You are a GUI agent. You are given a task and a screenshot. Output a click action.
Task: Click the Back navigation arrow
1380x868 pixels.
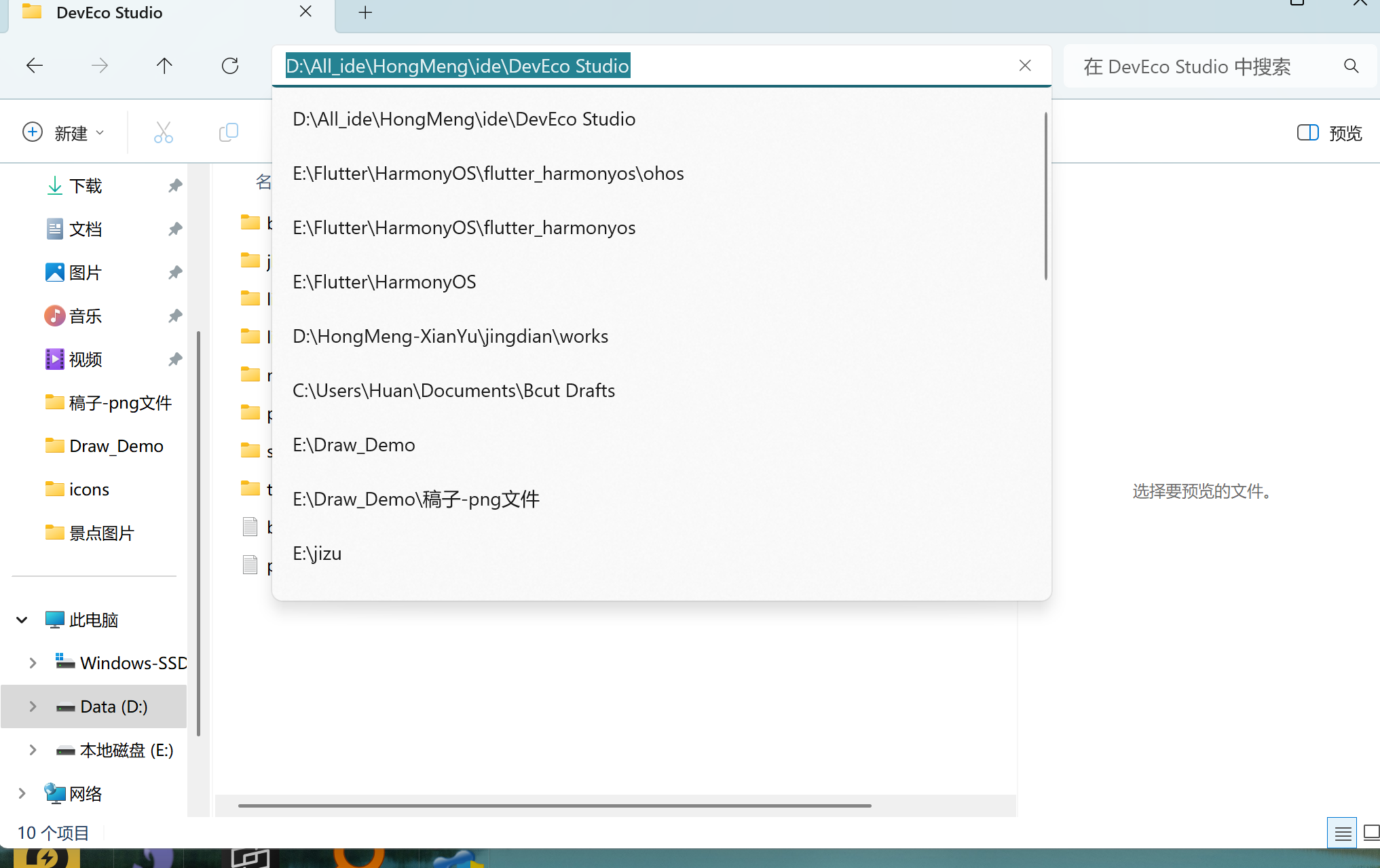coord(34,66)
